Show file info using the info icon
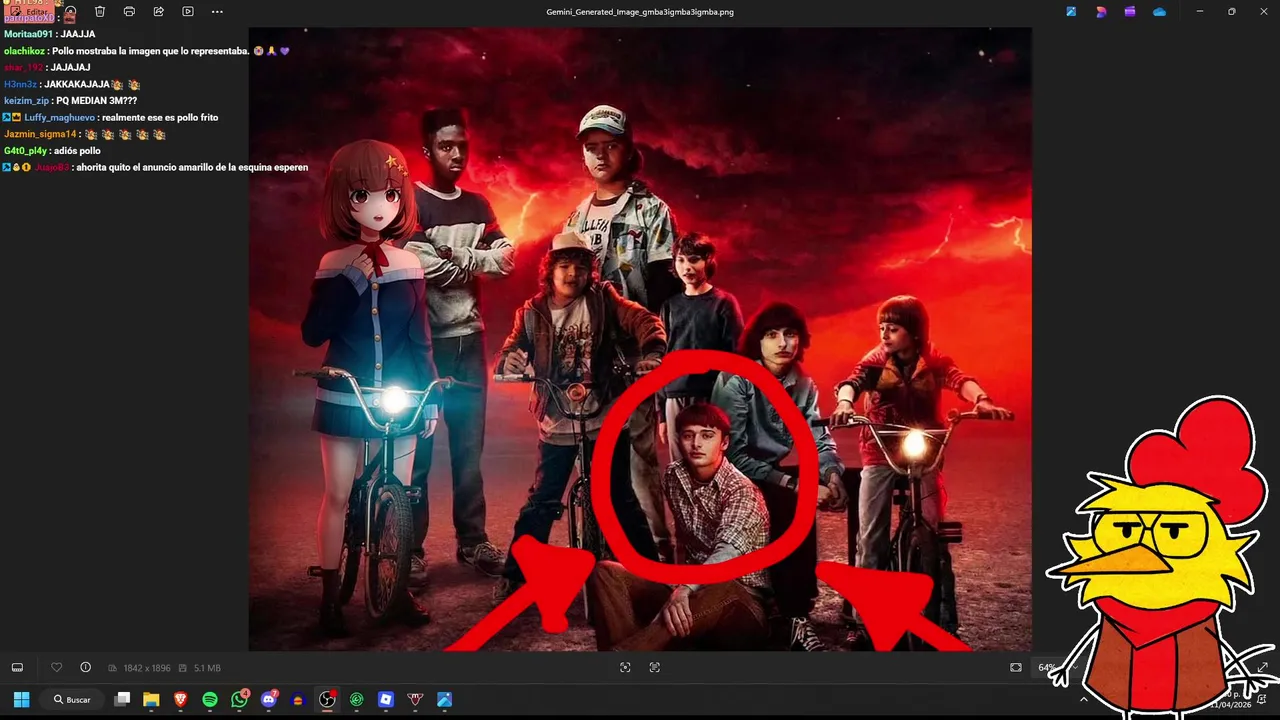 coord(85,667)
